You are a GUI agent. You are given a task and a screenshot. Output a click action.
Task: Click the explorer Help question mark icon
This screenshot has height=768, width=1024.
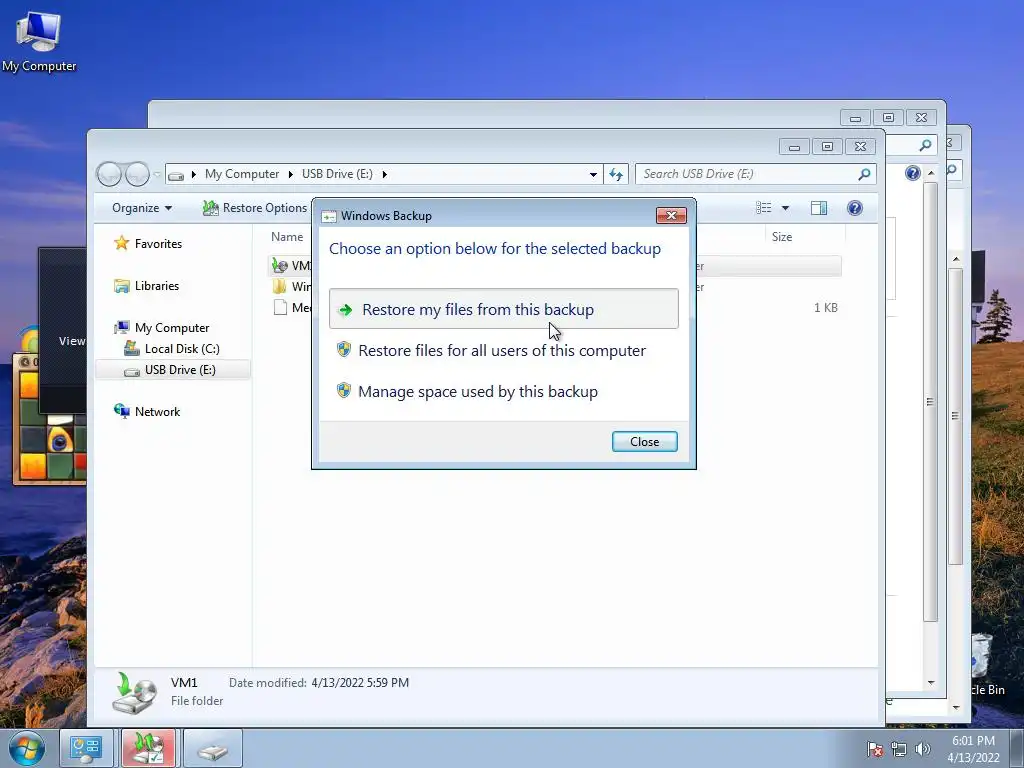click(854, 208)
